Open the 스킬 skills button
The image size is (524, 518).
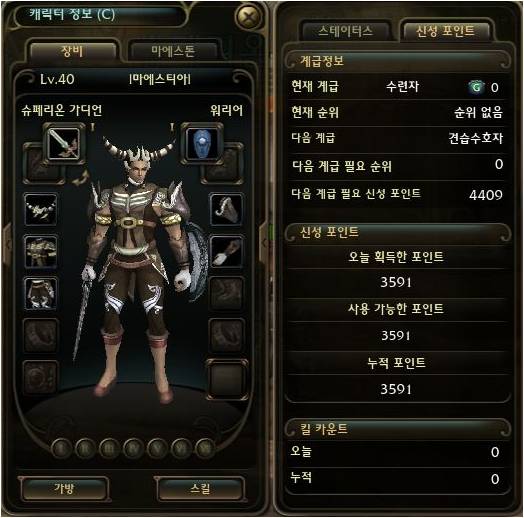[x=200, y=489]
